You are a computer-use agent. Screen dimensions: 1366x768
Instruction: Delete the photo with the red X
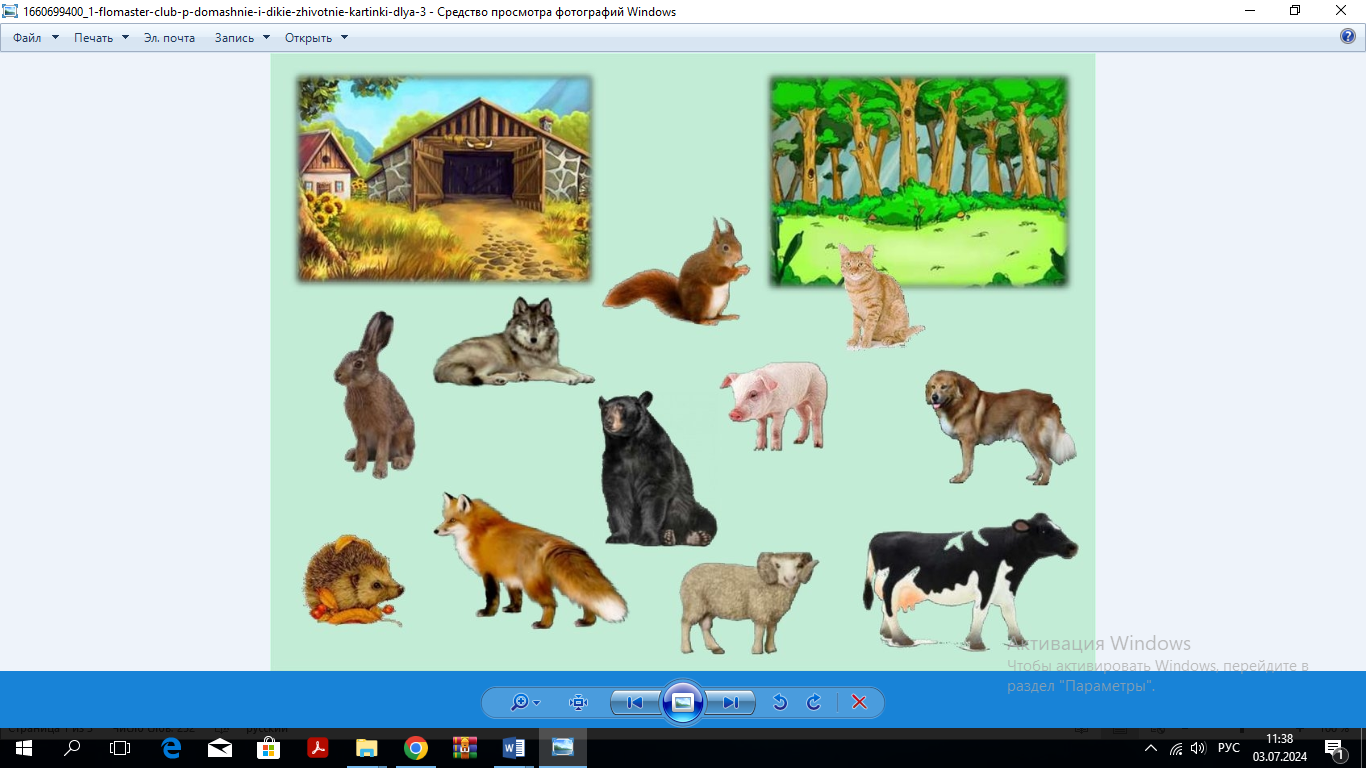pos(859,703)
